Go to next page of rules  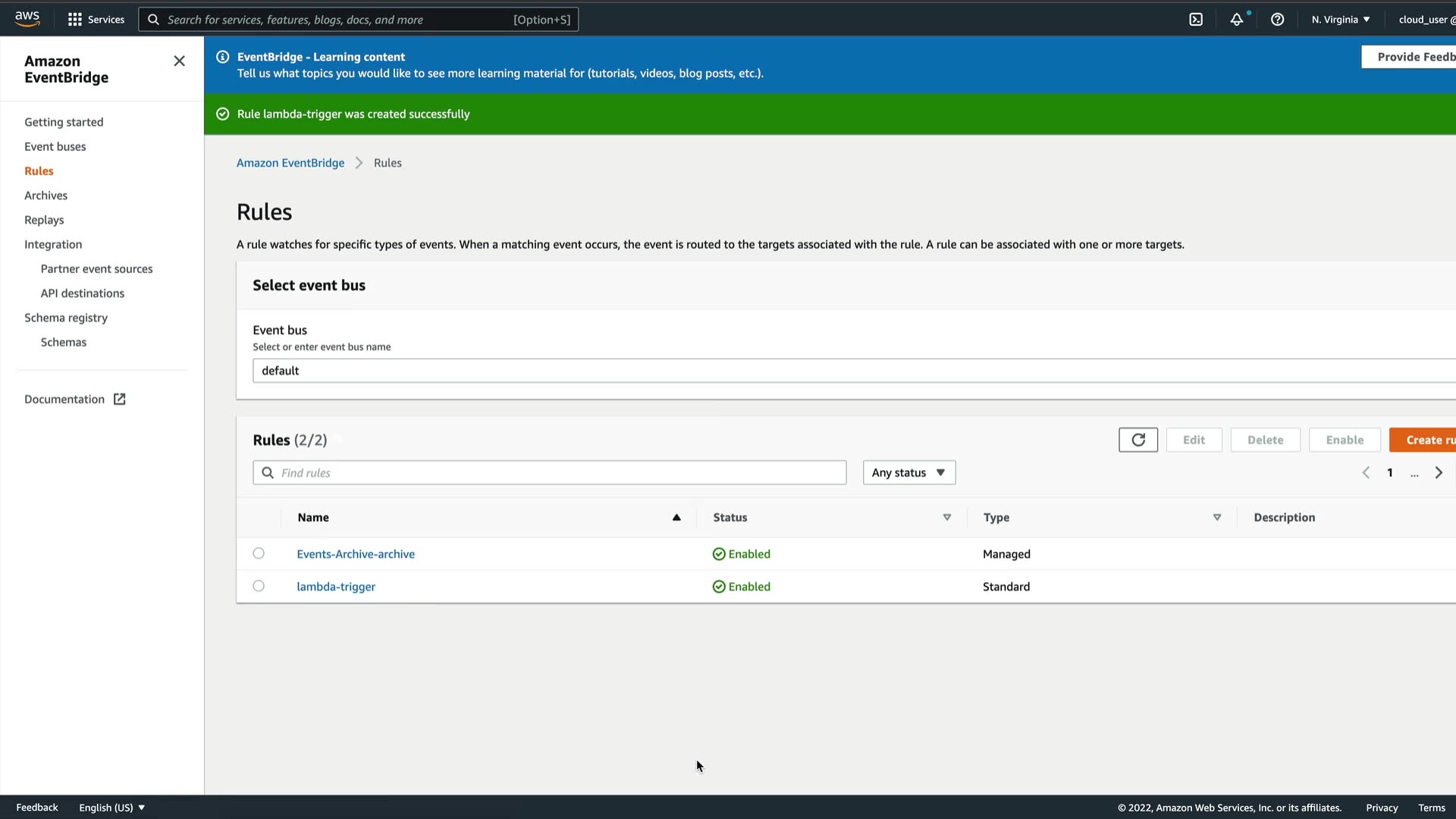pyautogui.click(x=1439, y=472)
